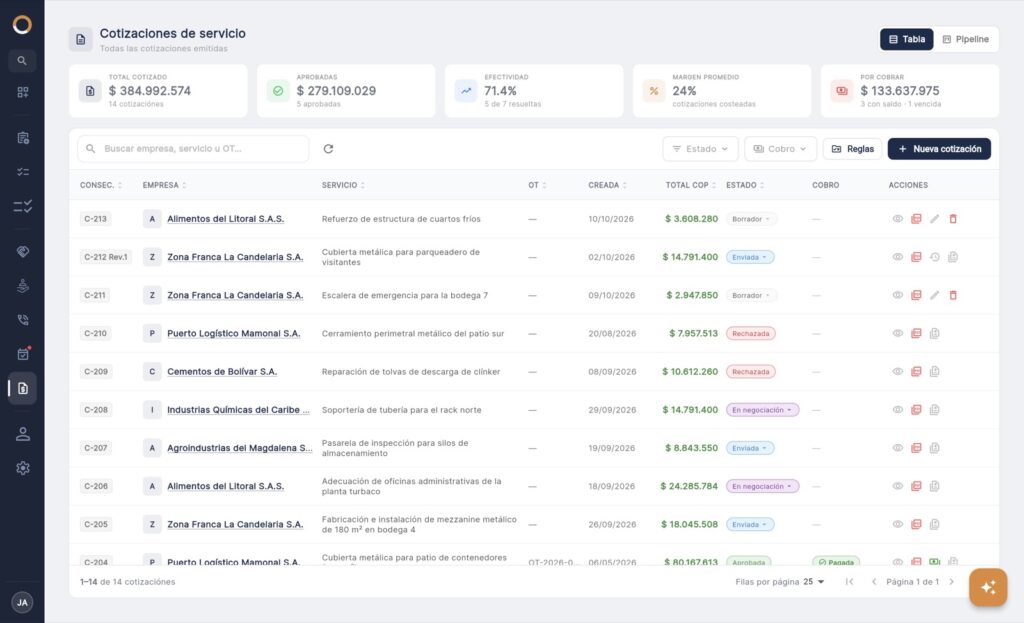Create a new quotation with Nueva cotización
This screenshot has width=1024, height=623.
pyautogui.click(x=939, y=149)
